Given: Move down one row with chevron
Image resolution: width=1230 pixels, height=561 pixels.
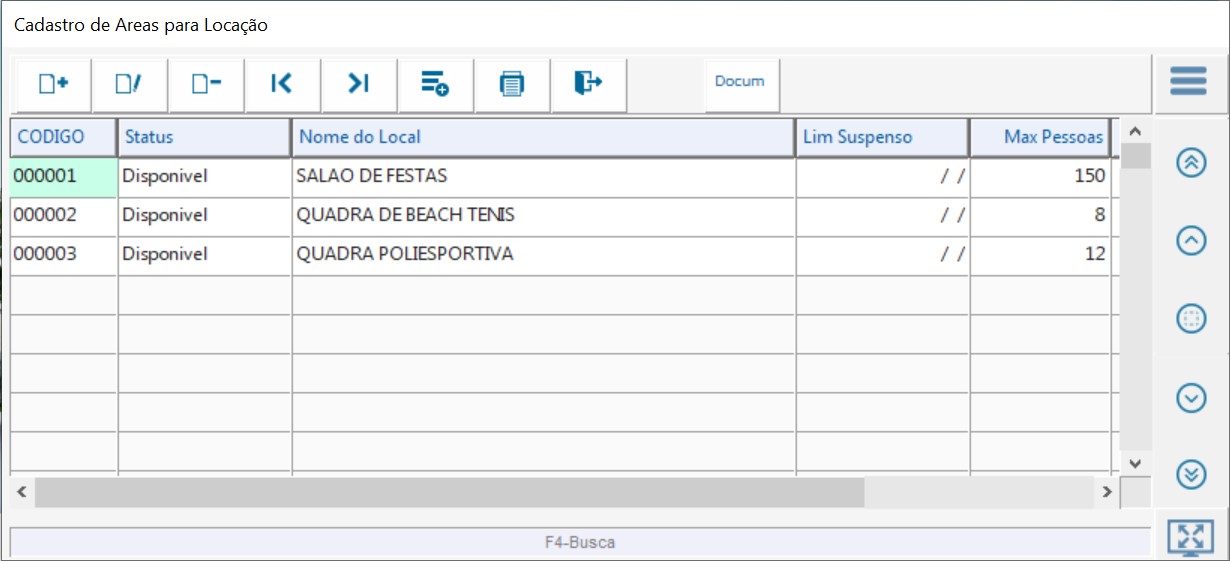Looking at the screenshot, I should point(1190,398).
